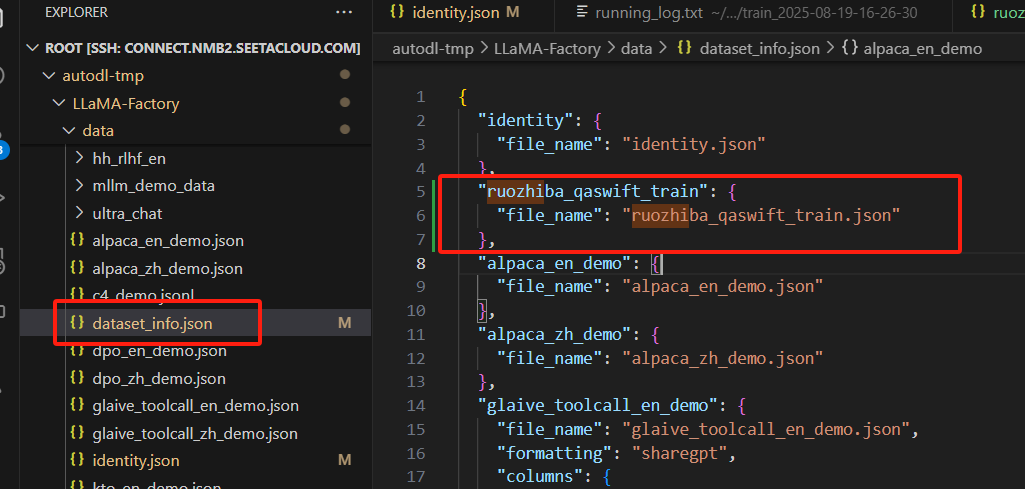Open alpaca_zh_demo.json in the explorer
Image resolution: width=1025 pixels, height=489 pixels.
coord(167,269)
